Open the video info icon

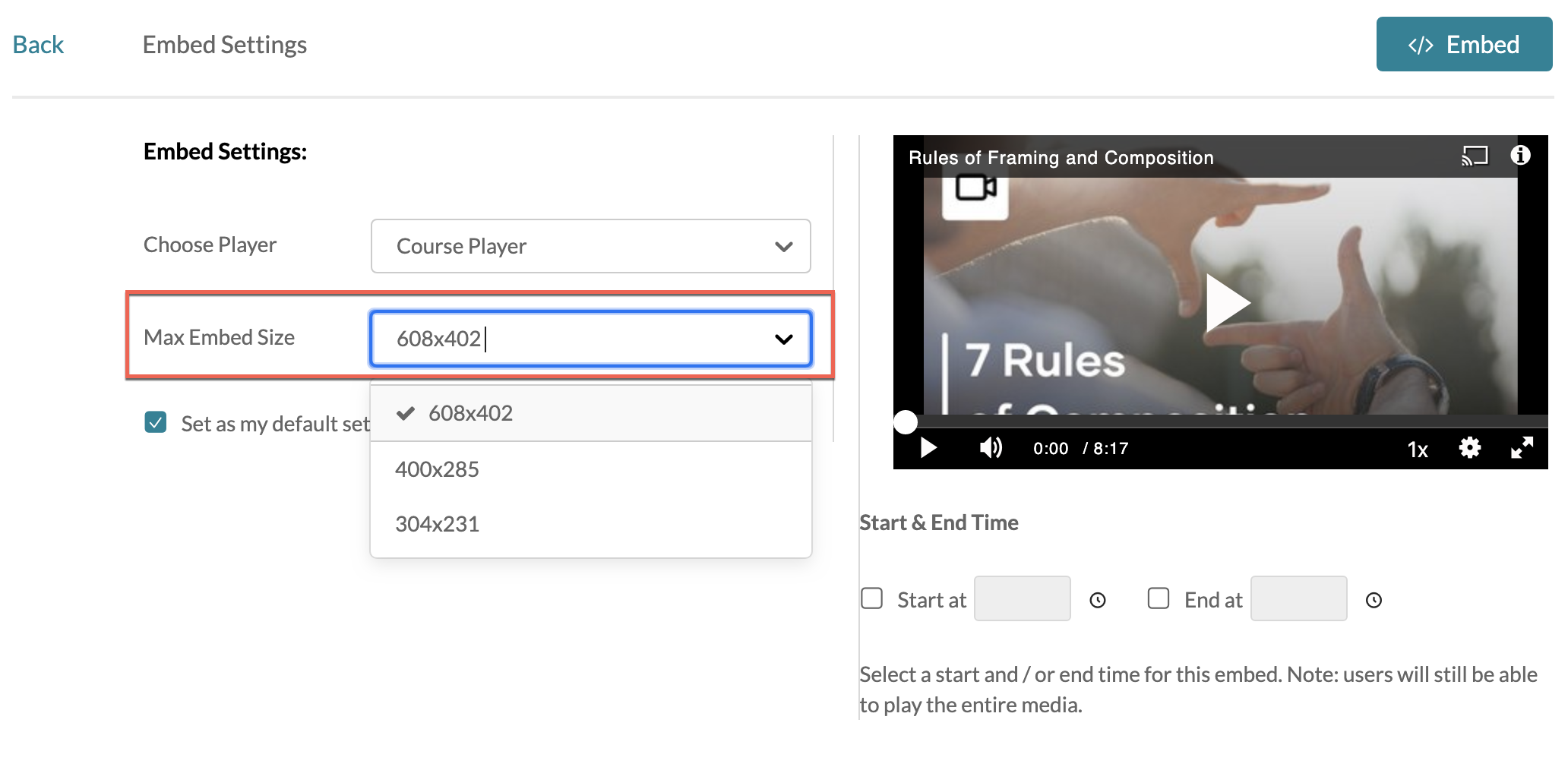(1520, 156)
